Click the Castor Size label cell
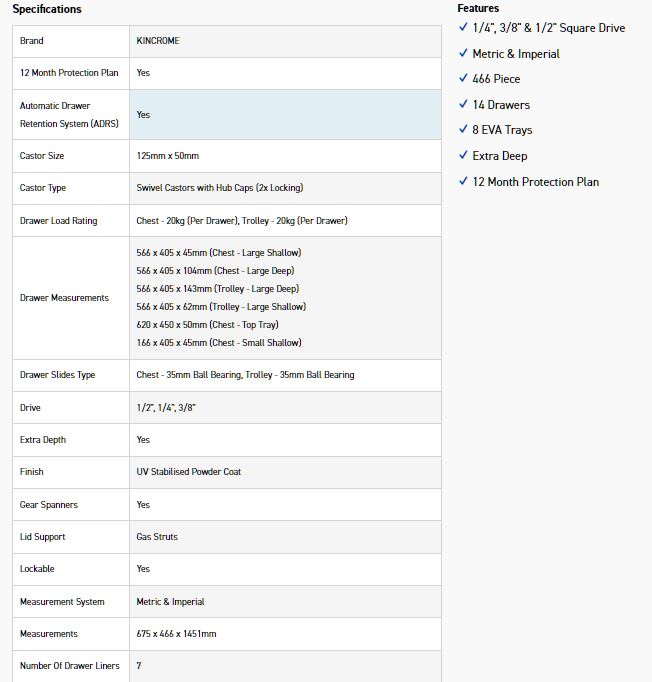The image size is (652, 682). tap(45, 156)
